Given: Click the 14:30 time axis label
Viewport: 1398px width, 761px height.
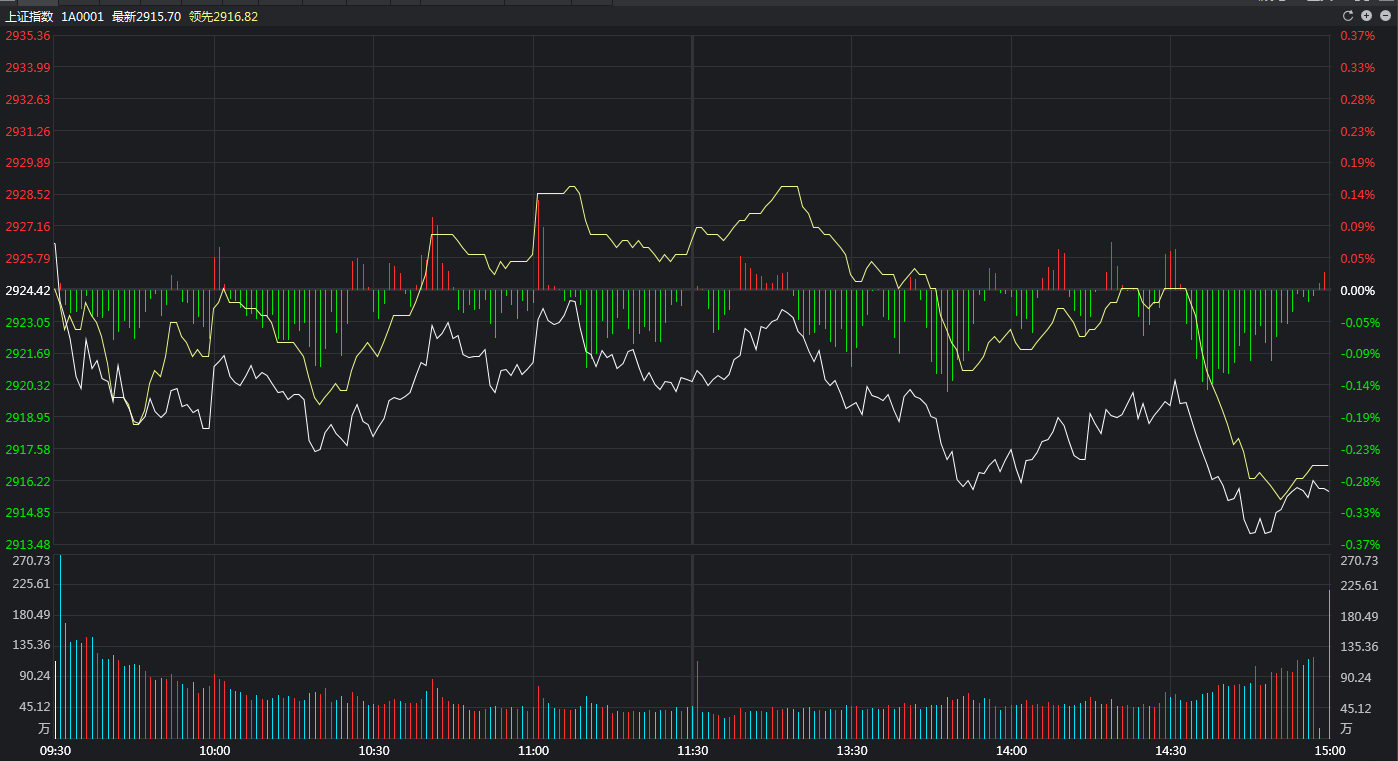Looking at the screenshot, I should coord(1170,750).
